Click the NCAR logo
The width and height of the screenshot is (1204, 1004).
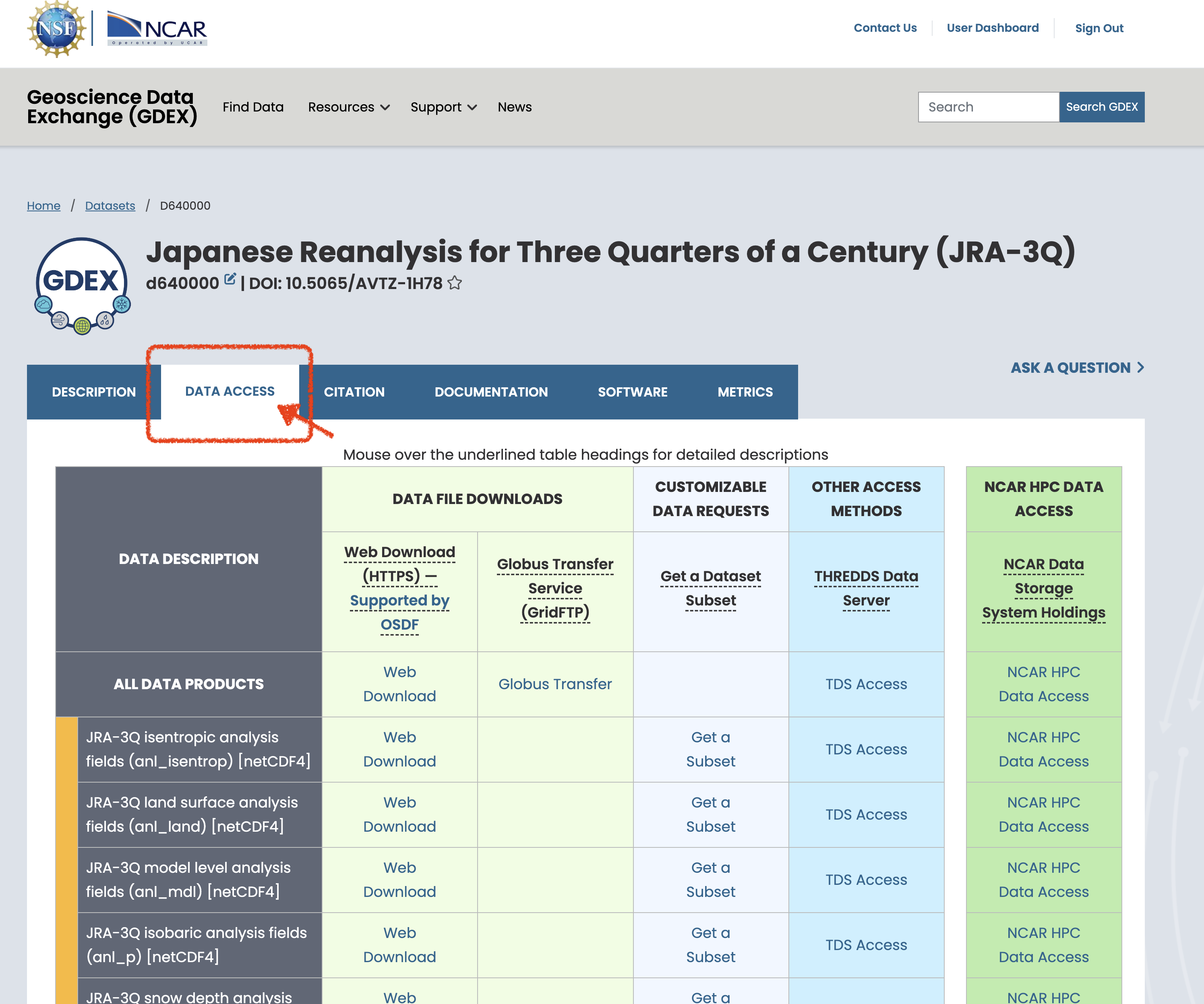click(x=157, y=29)
